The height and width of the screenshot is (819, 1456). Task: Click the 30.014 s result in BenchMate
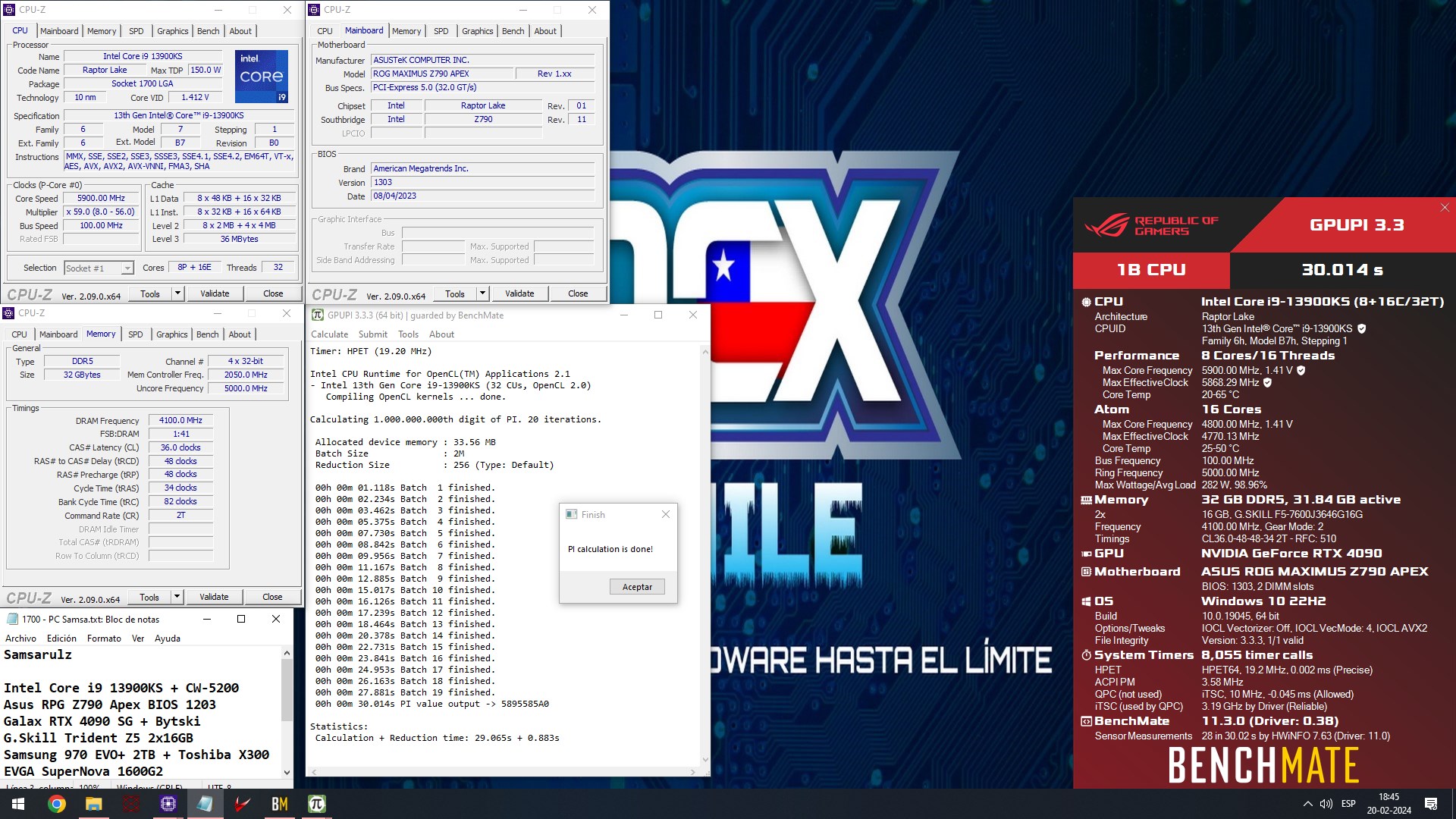[1341, 270]
